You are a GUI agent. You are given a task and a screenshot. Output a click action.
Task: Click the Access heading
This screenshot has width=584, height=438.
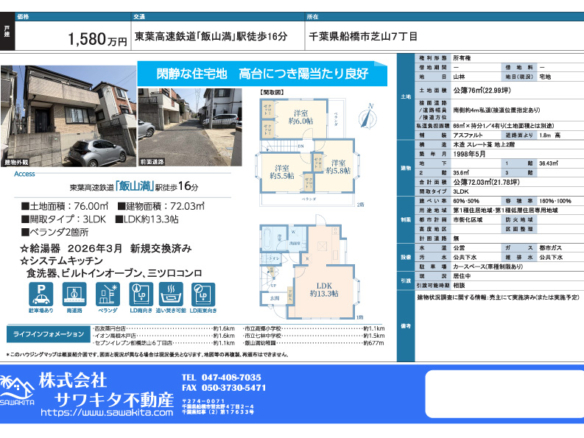(25, 174)
